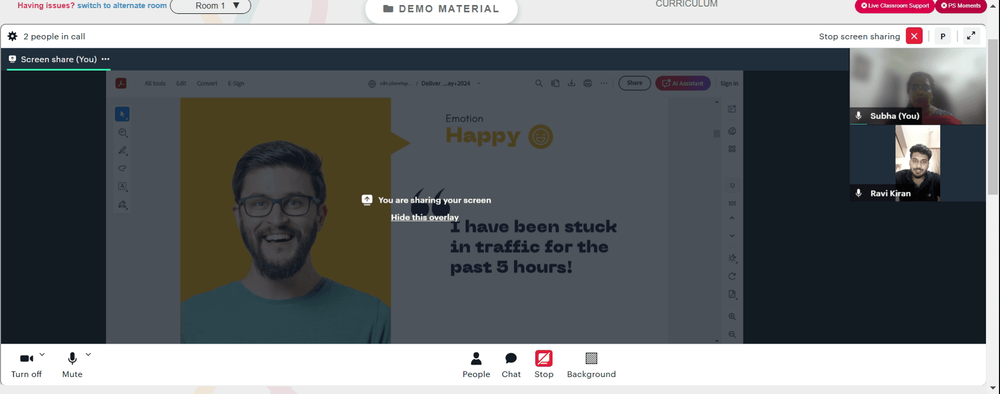The height and width of the screenshot is (394, 1000).
Task: Go to next page arrow
Action: pos(732,236)
